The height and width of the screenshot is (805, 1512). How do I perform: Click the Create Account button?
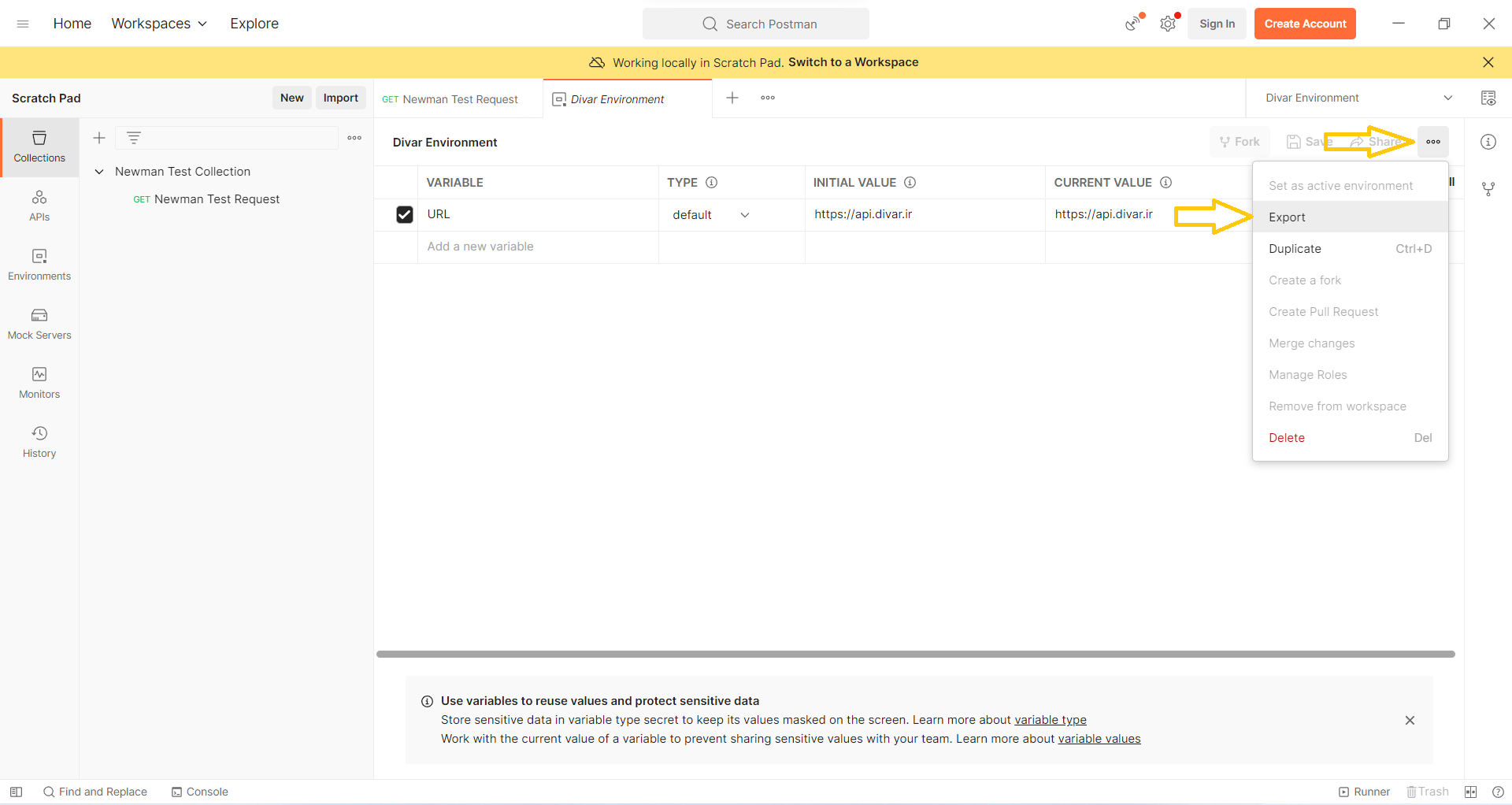click(x=1305, y=24)
